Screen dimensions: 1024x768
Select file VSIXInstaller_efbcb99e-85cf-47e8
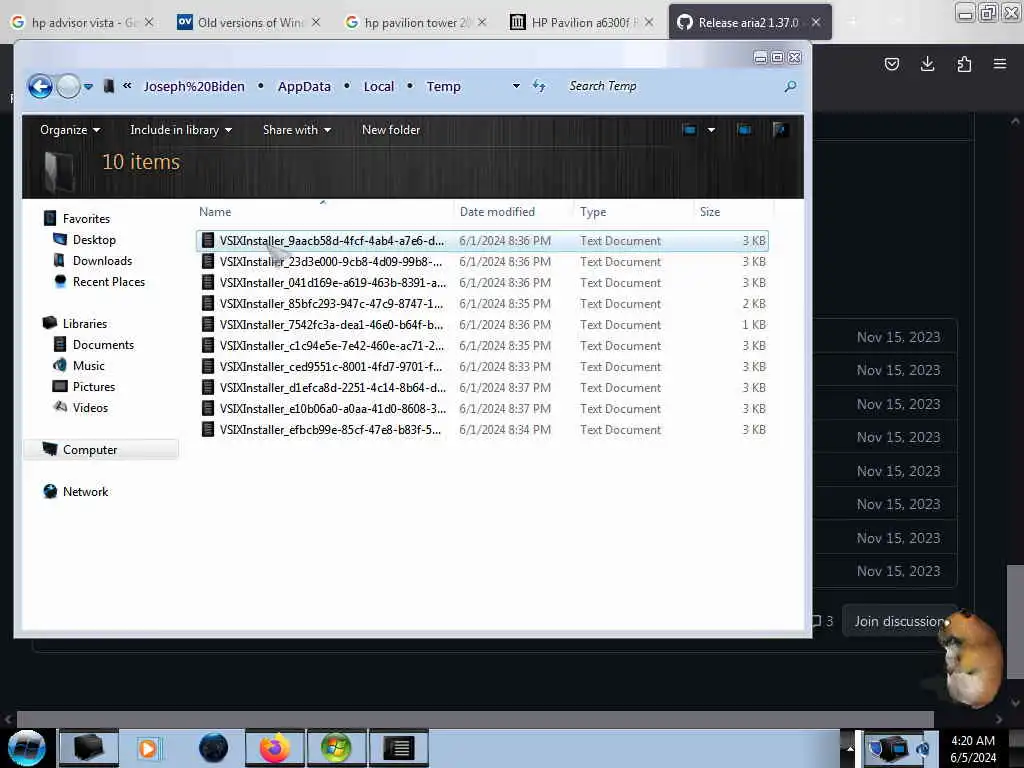pyautogui.click(x=482, y=429)
